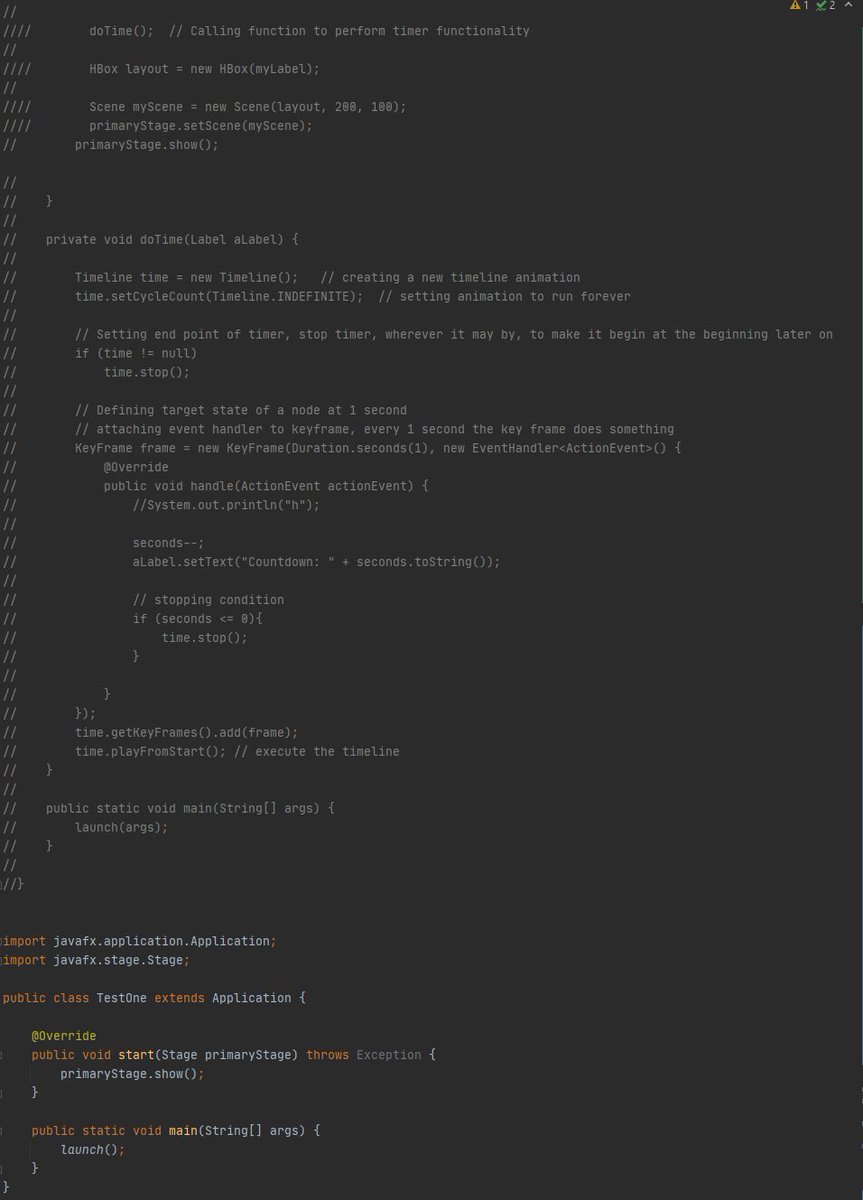This screenshot has height=1200, width=863.
Task: Click '// setting animation to run forever' comment
Action: tap(505, 297)
